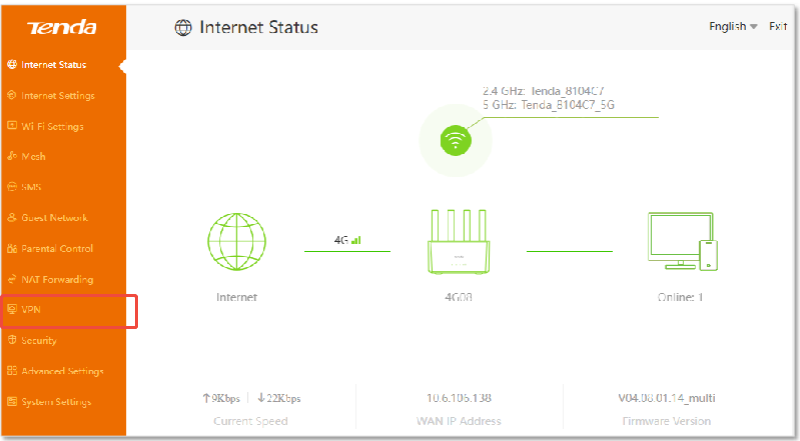Navigate to NAT Forwarding
The width and height of the screenshot is (800, 441).
[x=57, y=280]
